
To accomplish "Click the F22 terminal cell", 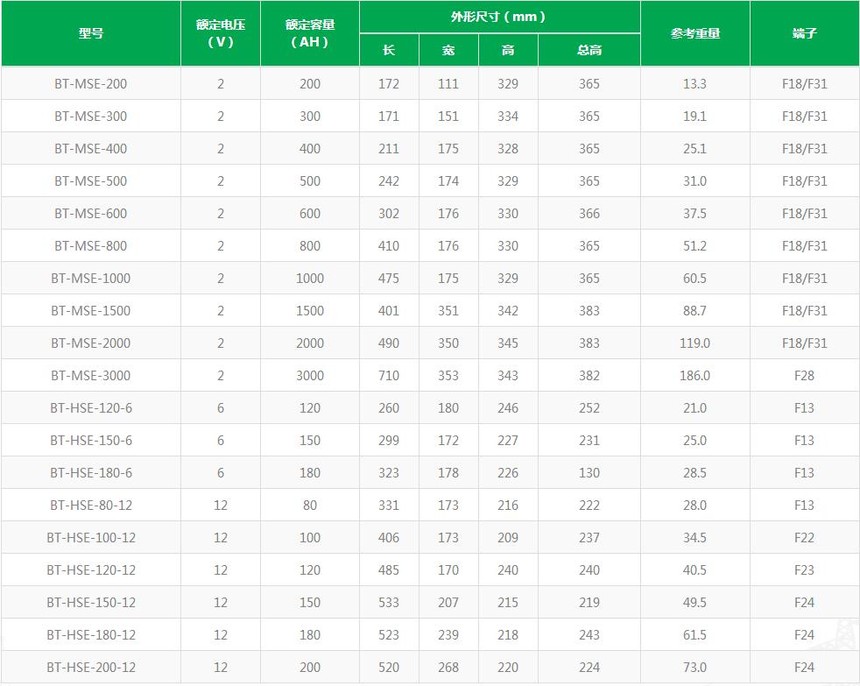I will [x=804, y=537].
